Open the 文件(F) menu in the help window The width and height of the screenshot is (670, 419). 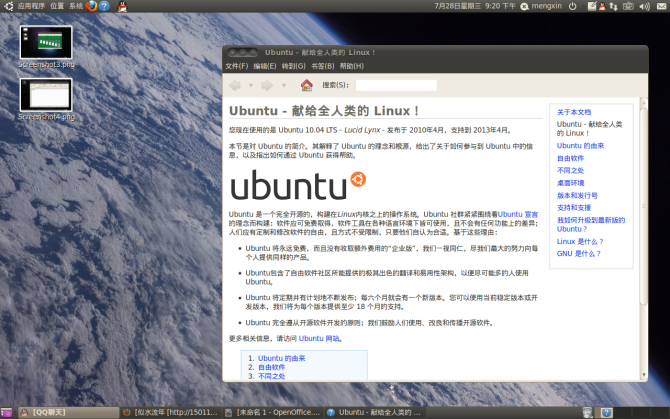(236, 66)
